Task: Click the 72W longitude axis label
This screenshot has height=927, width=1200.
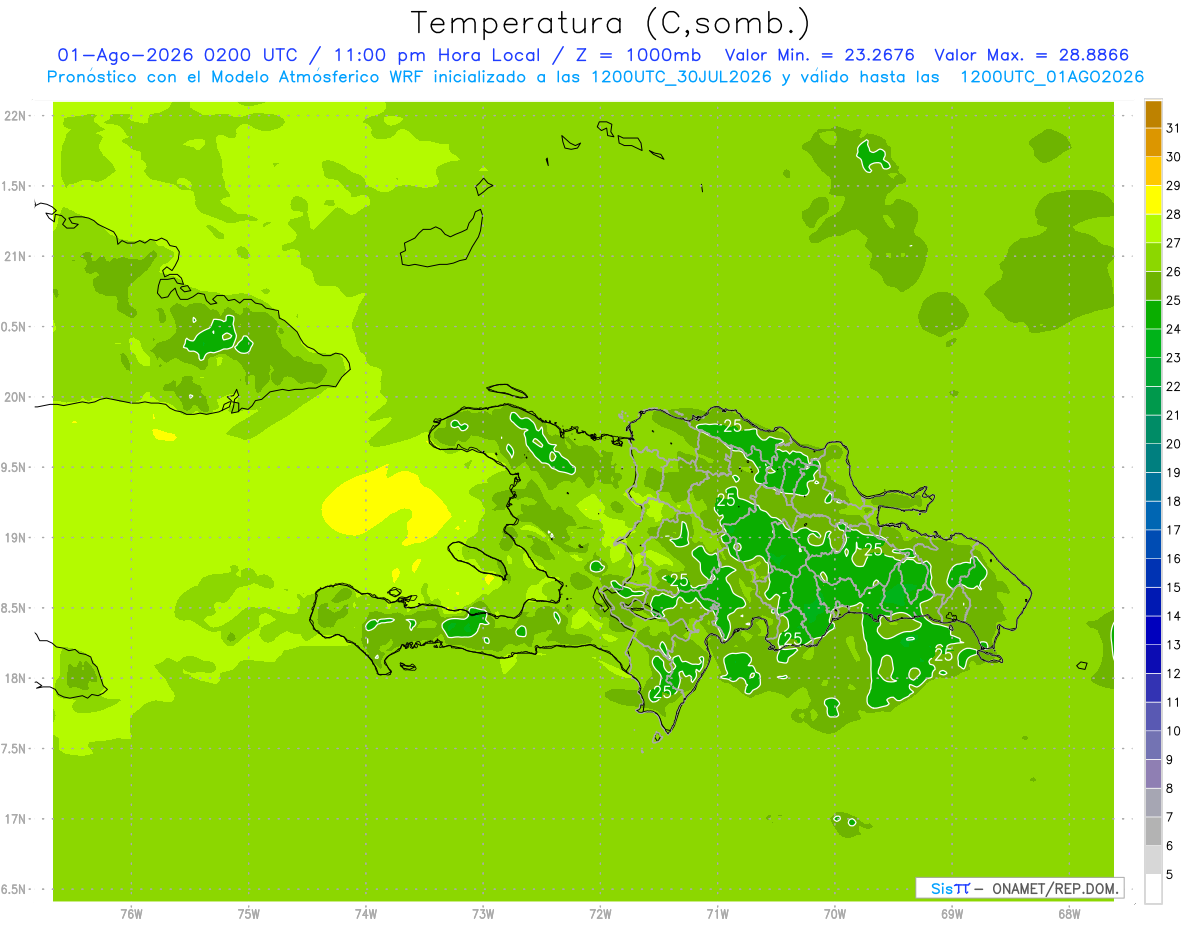Action: point(601,914)
